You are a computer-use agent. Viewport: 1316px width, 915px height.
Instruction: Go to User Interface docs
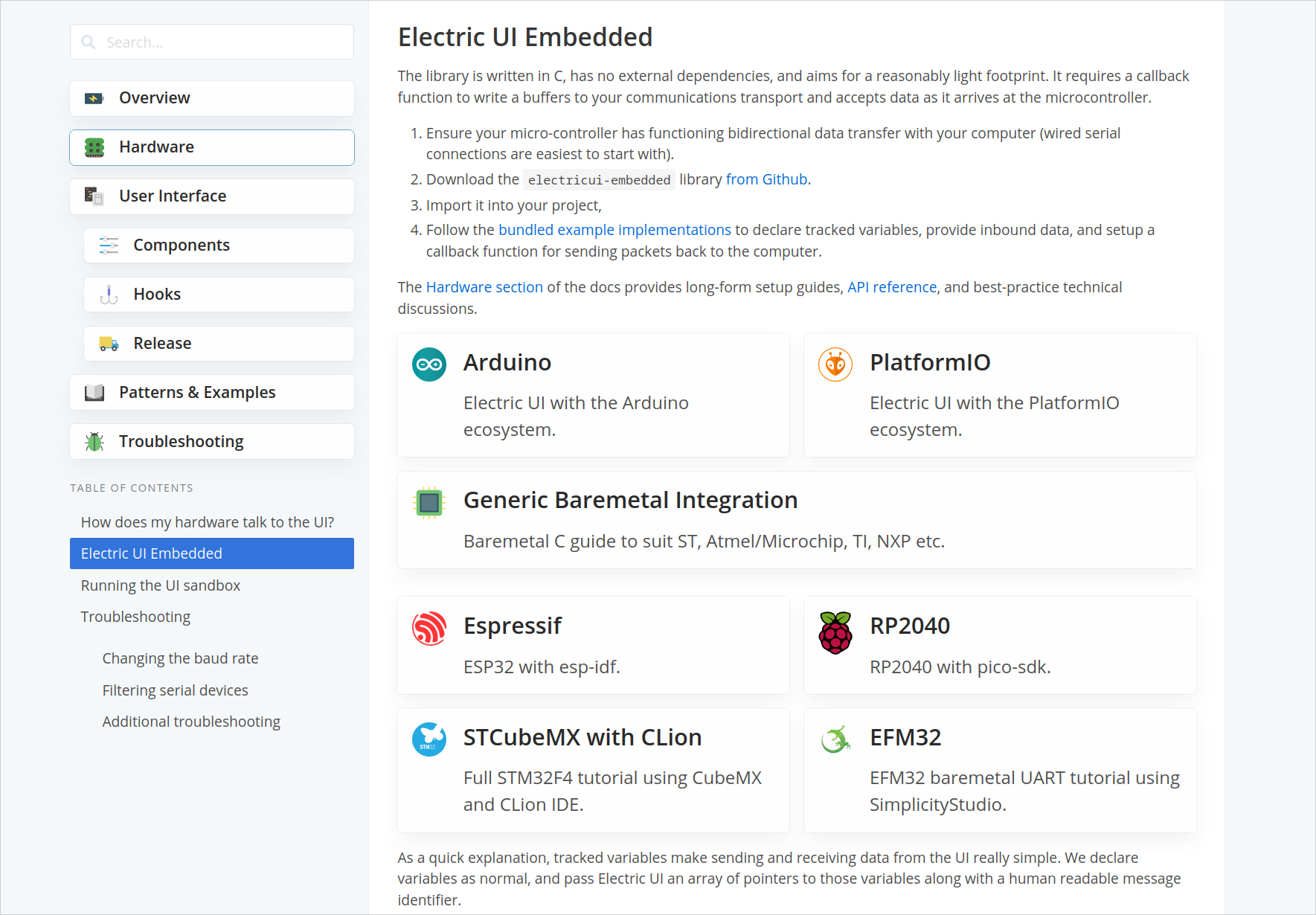(x=212, y=196)
